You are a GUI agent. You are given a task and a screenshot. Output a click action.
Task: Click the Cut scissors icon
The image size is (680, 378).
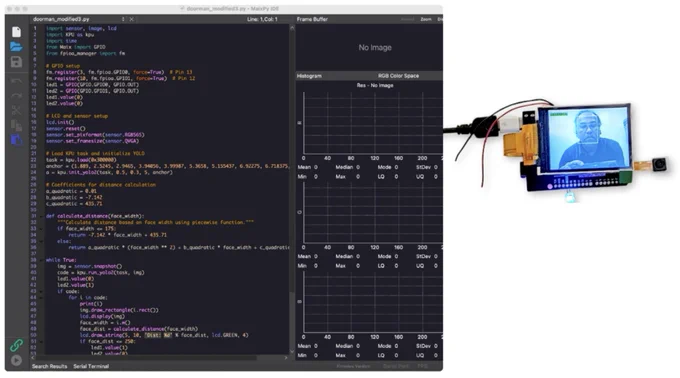(16, 111)
